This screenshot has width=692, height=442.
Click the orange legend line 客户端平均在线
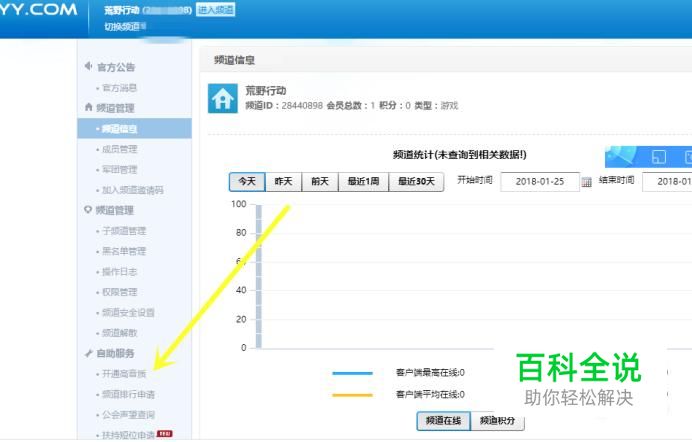click(x=352, y=395)
